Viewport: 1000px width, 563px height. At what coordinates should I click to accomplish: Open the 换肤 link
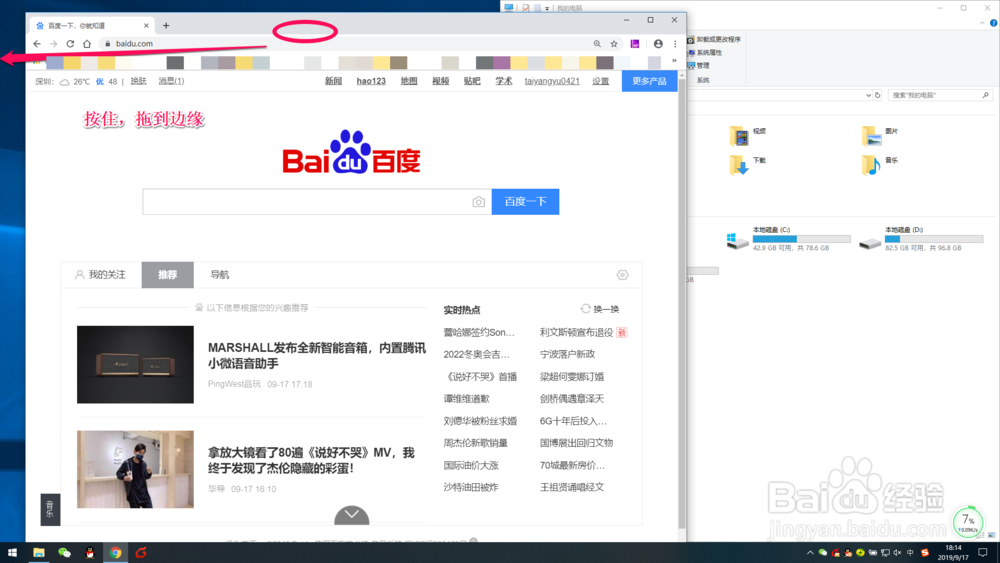138,81
